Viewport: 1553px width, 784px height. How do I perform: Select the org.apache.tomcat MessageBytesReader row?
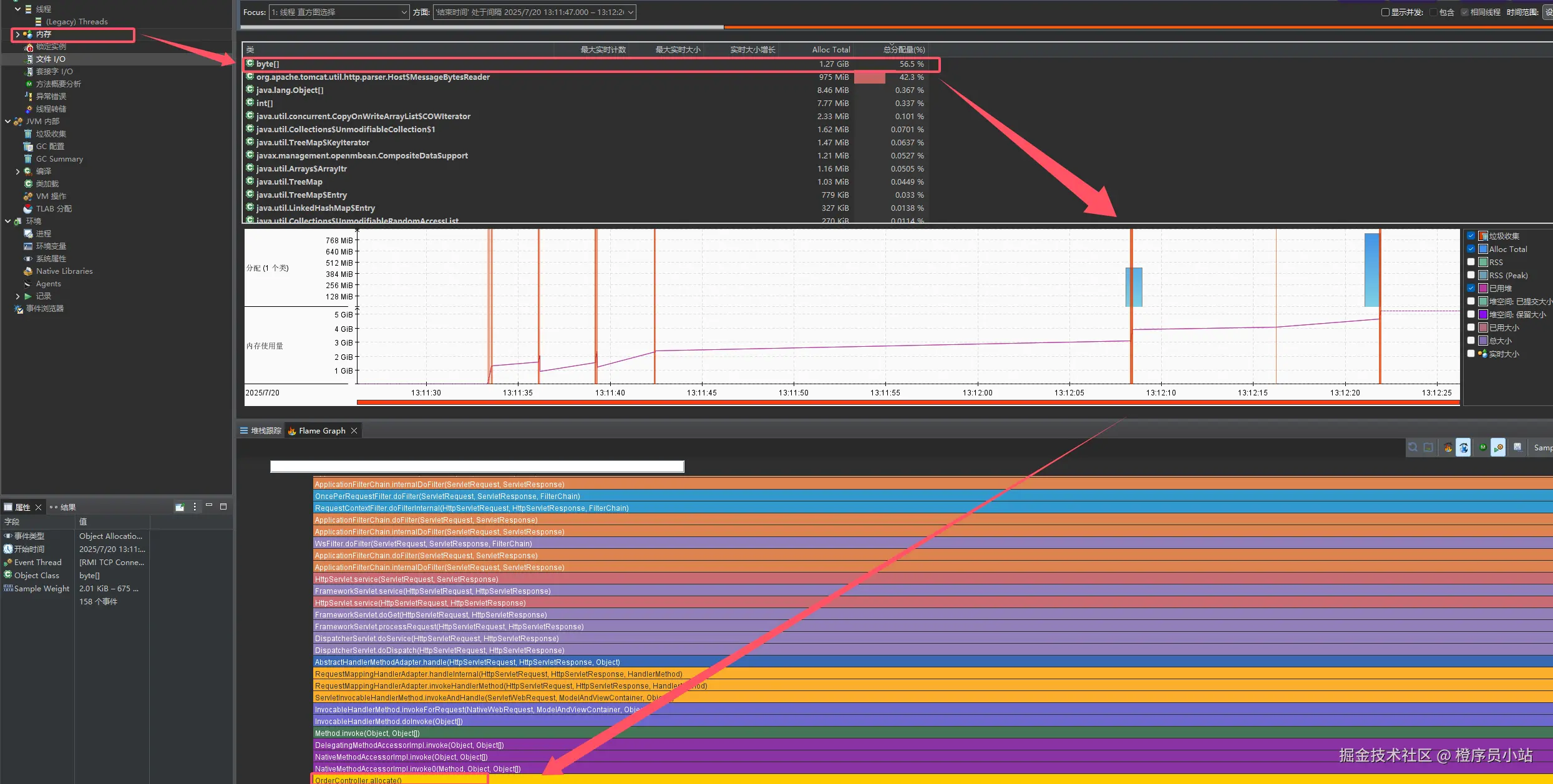click(372, 77)
